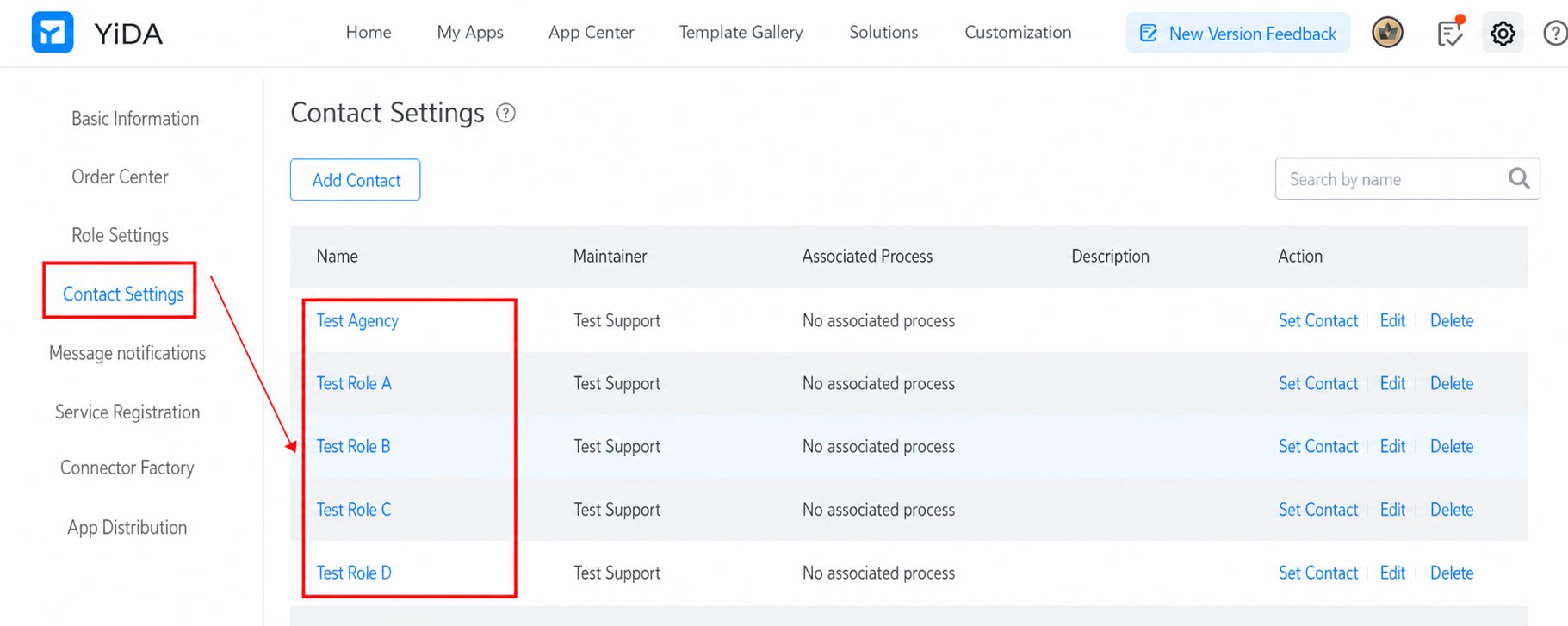The height and width of the screenshot is (626, 1568).
Task: Open the My Apps menu
Action: [x=470, y=33]
